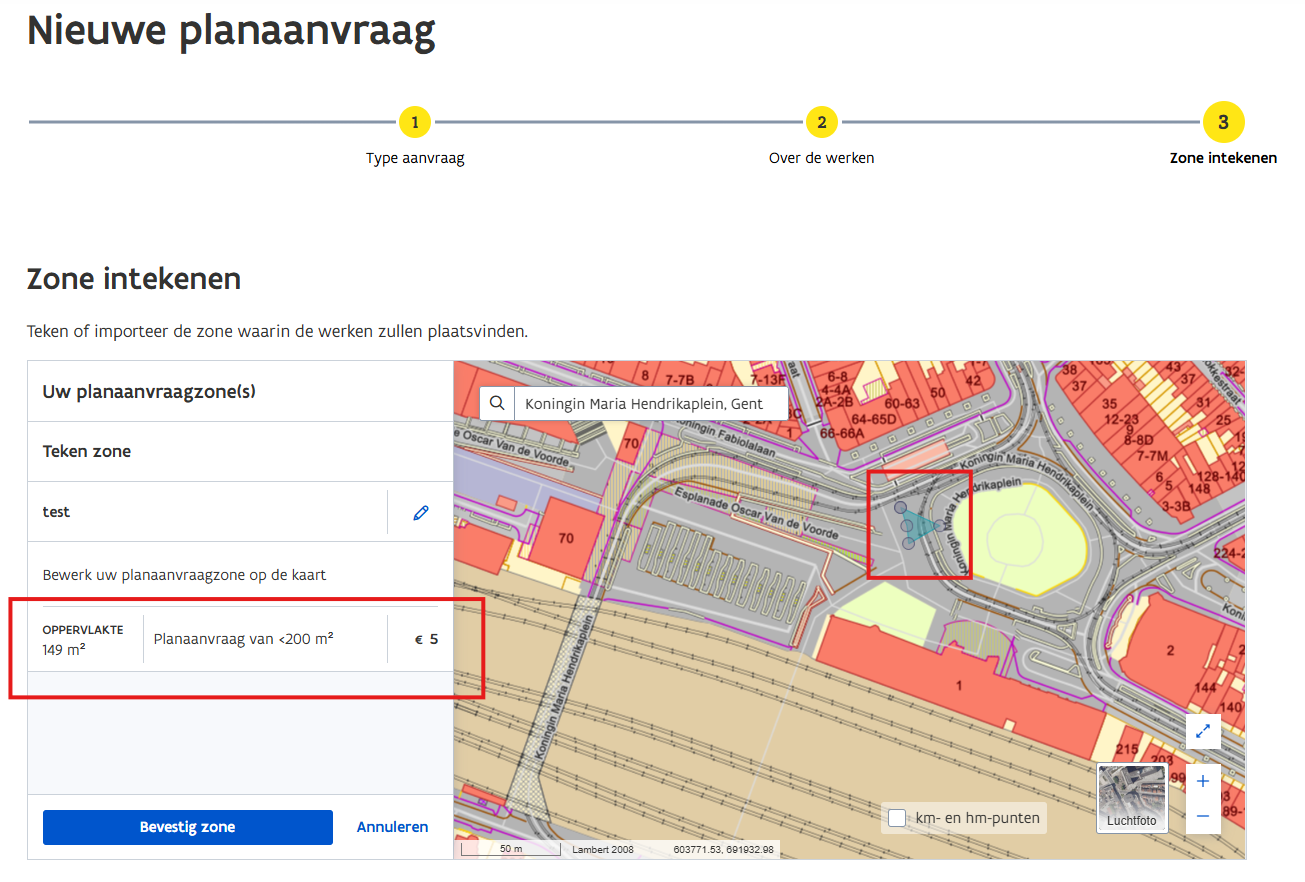This screenshot has width=1305, height=882.
Task: Click the Annuleren link
Action: click(392, 827)
